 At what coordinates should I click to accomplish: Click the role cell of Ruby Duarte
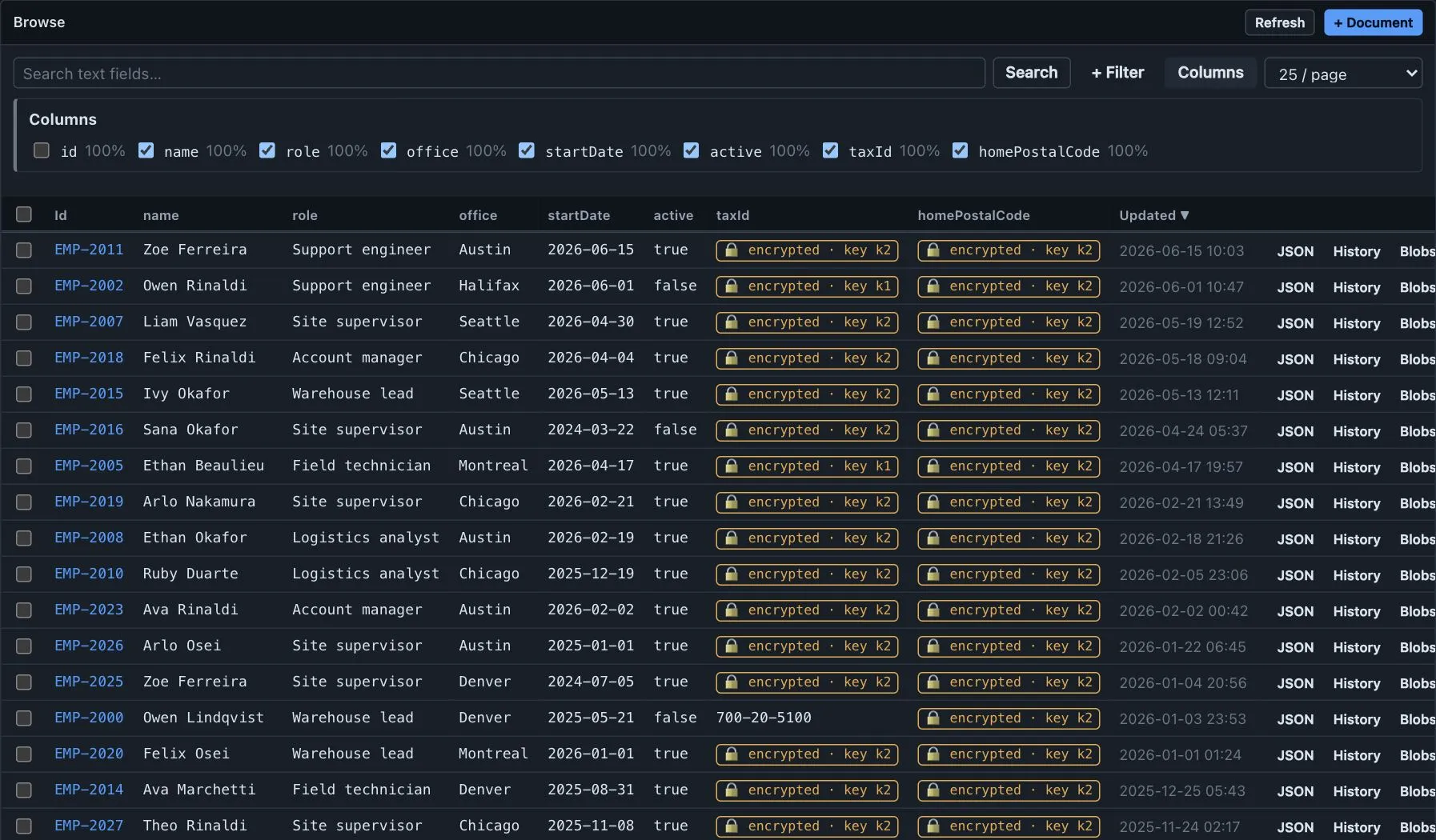pyautogui.click(x=366, y=574)
